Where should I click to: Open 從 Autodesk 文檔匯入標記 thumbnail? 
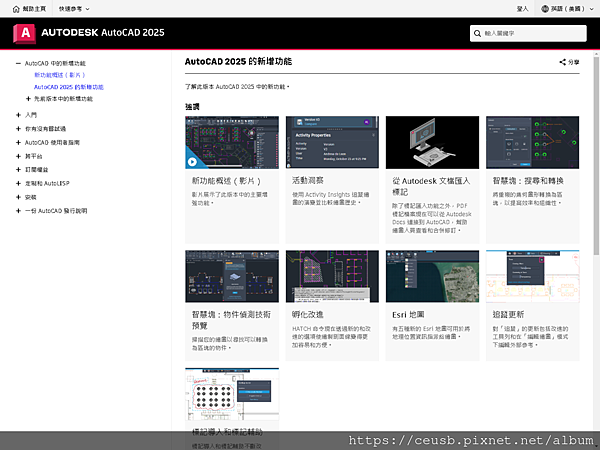(432, 142)
